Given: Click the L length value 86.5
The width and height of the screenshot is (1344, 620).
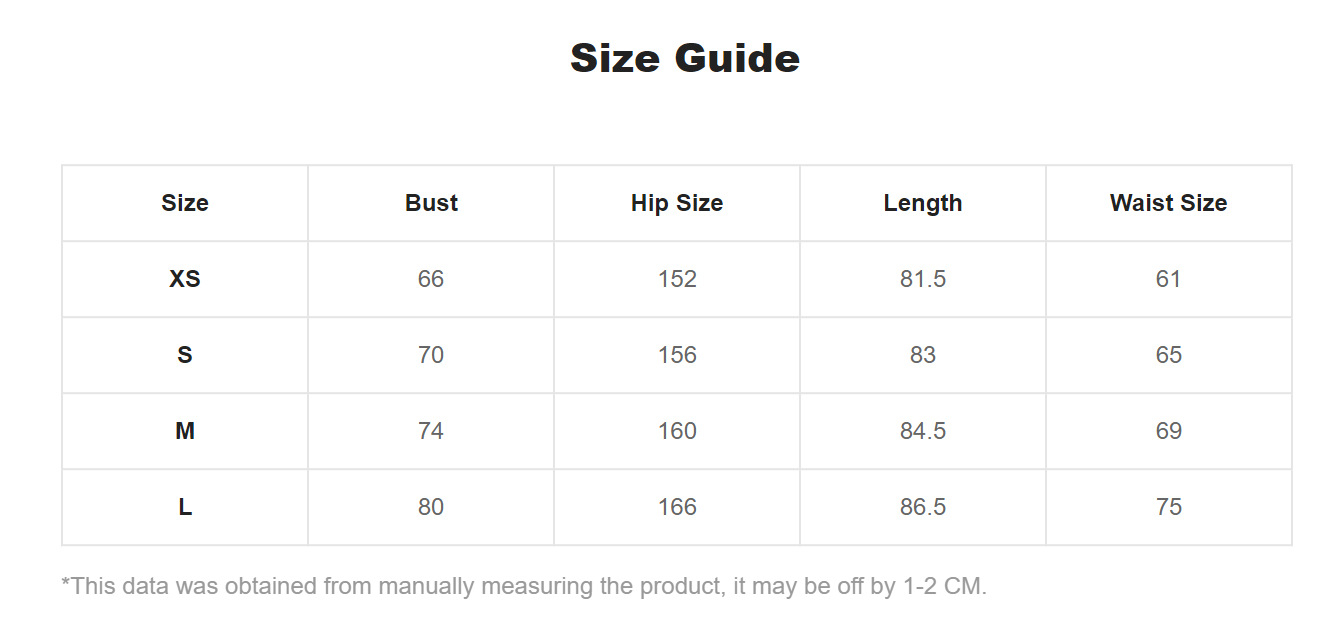Looking at the screenshot, I should point(923,507).
